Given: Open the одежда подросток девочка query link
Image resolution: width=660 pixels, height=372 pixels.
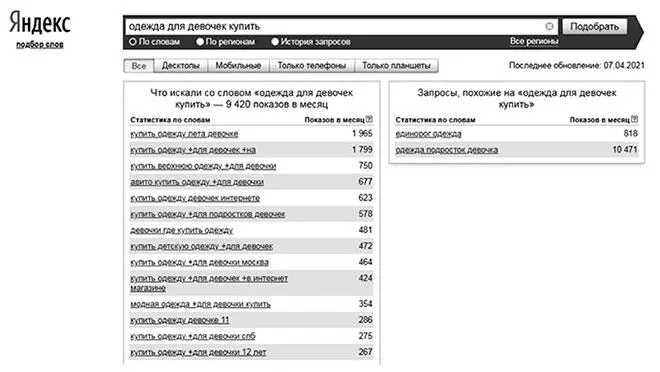Looking at the screenshot, I should pyautogui.click(x=447, y=150).
